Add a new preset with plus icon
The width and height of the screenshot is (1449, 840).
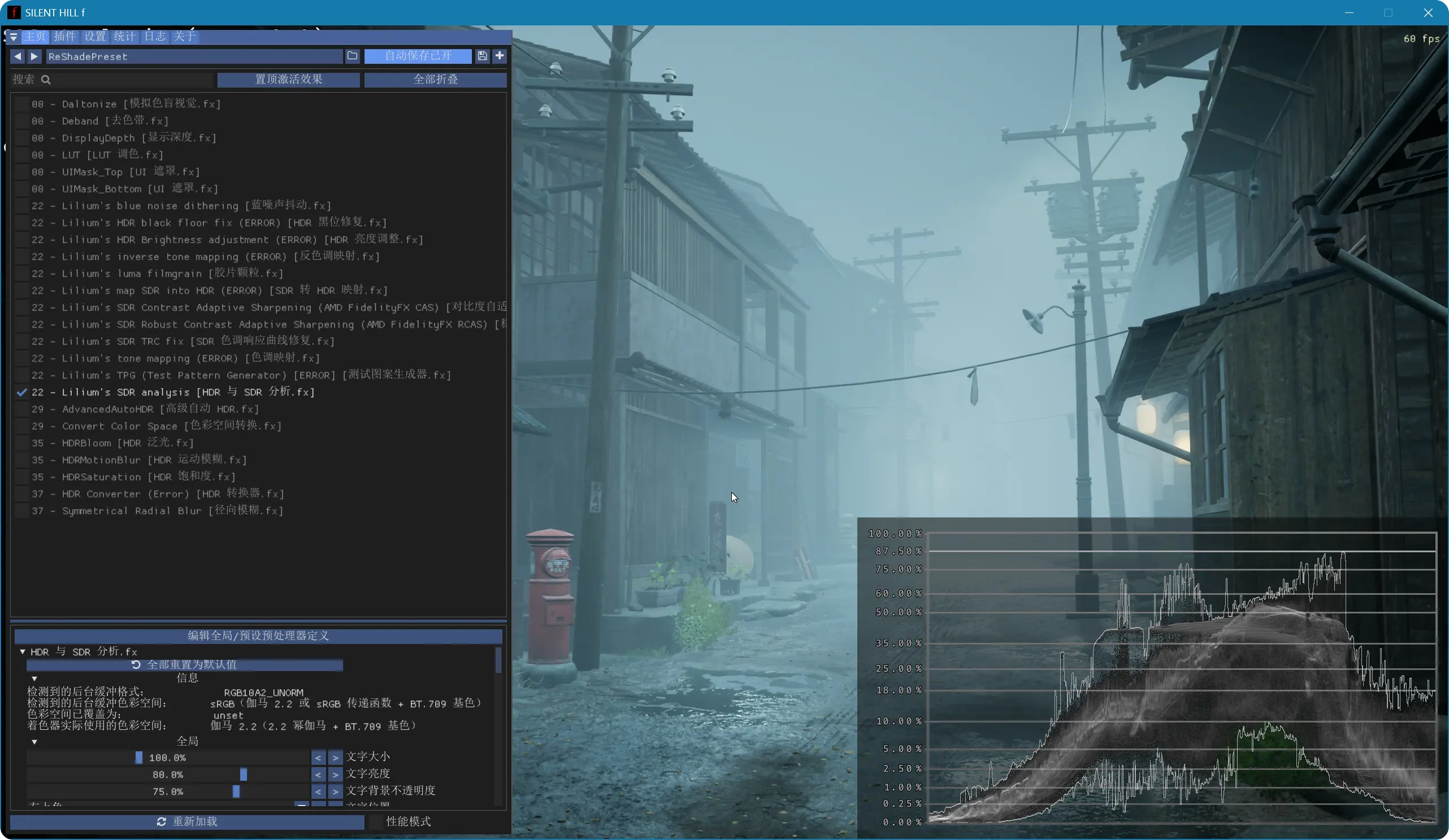pyautogui.click(x=500, y=56)
